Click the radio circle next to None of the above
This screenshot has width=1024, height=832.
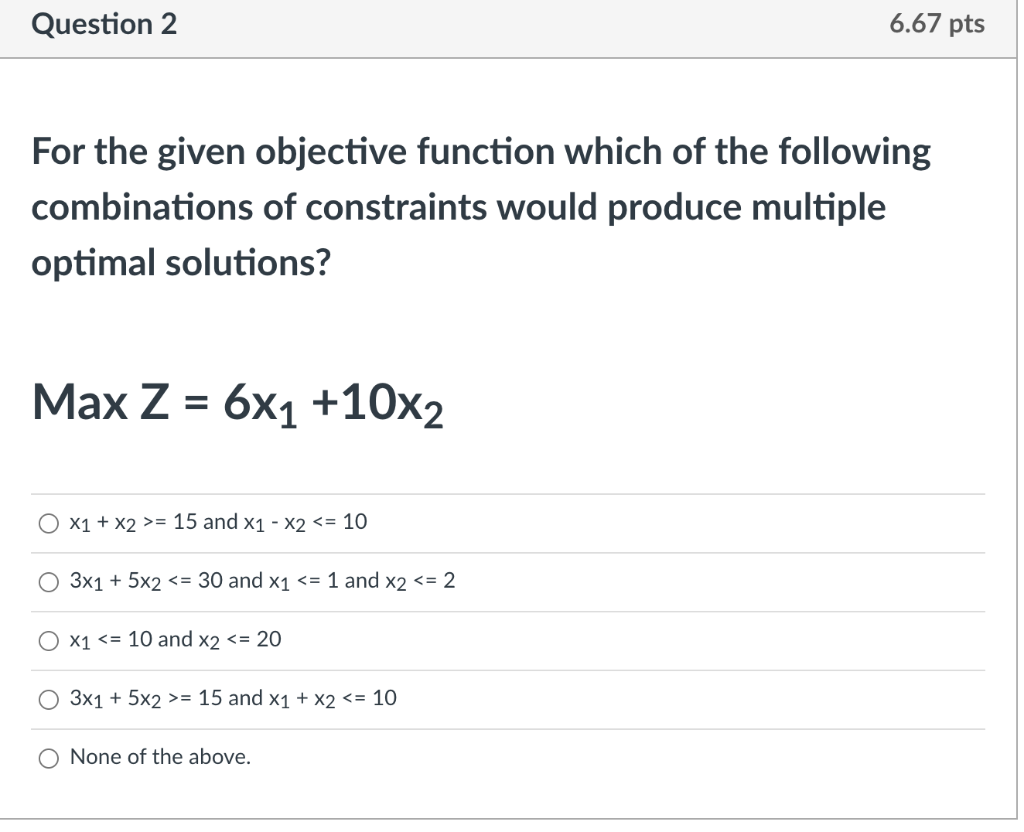point(47,757)
